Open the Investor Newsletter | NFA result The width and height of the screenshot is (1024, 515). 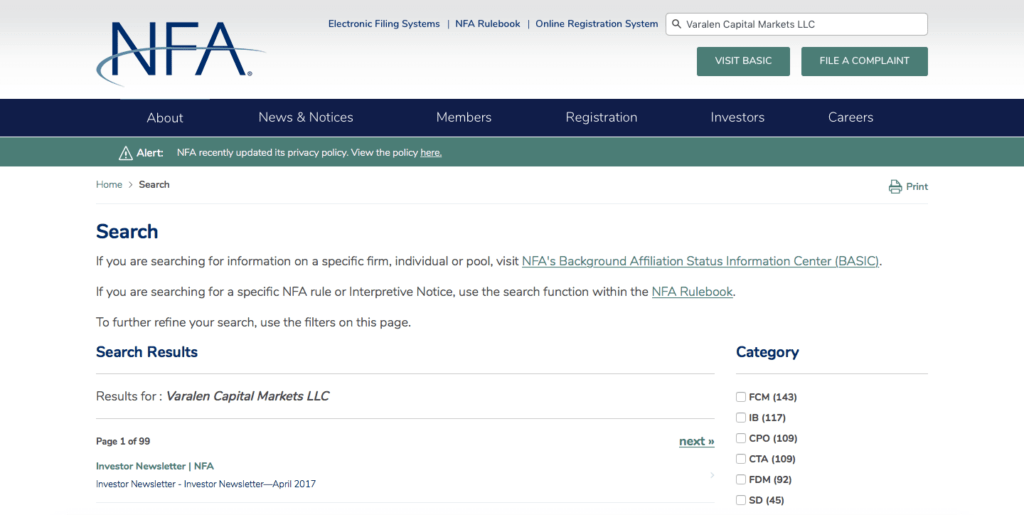click(155, 466)
